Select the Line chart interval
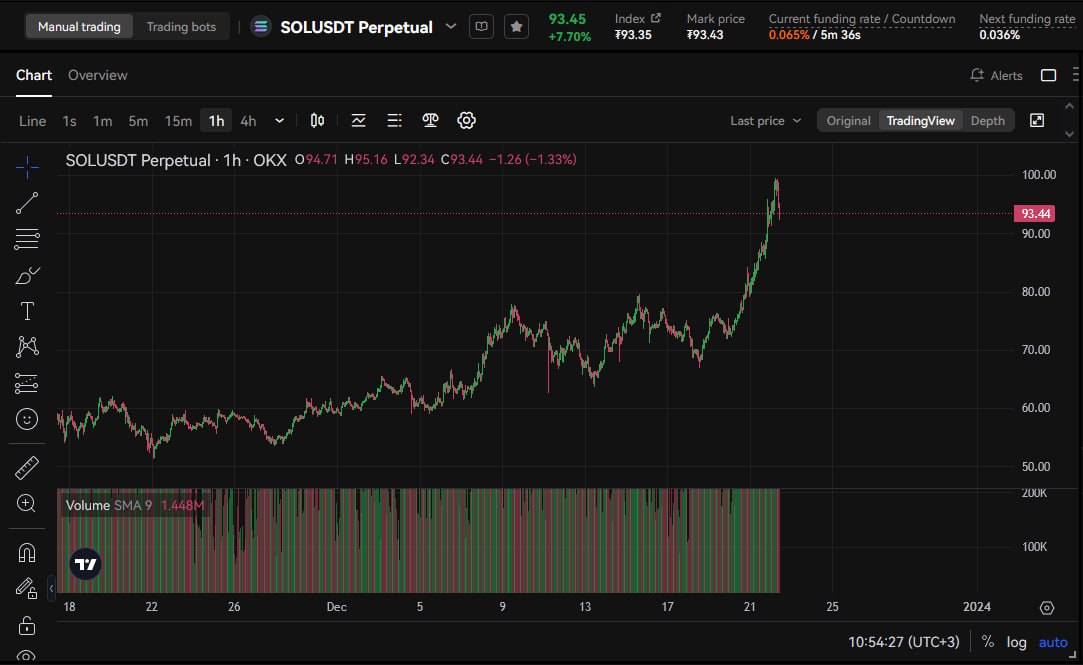 point(32,121)
